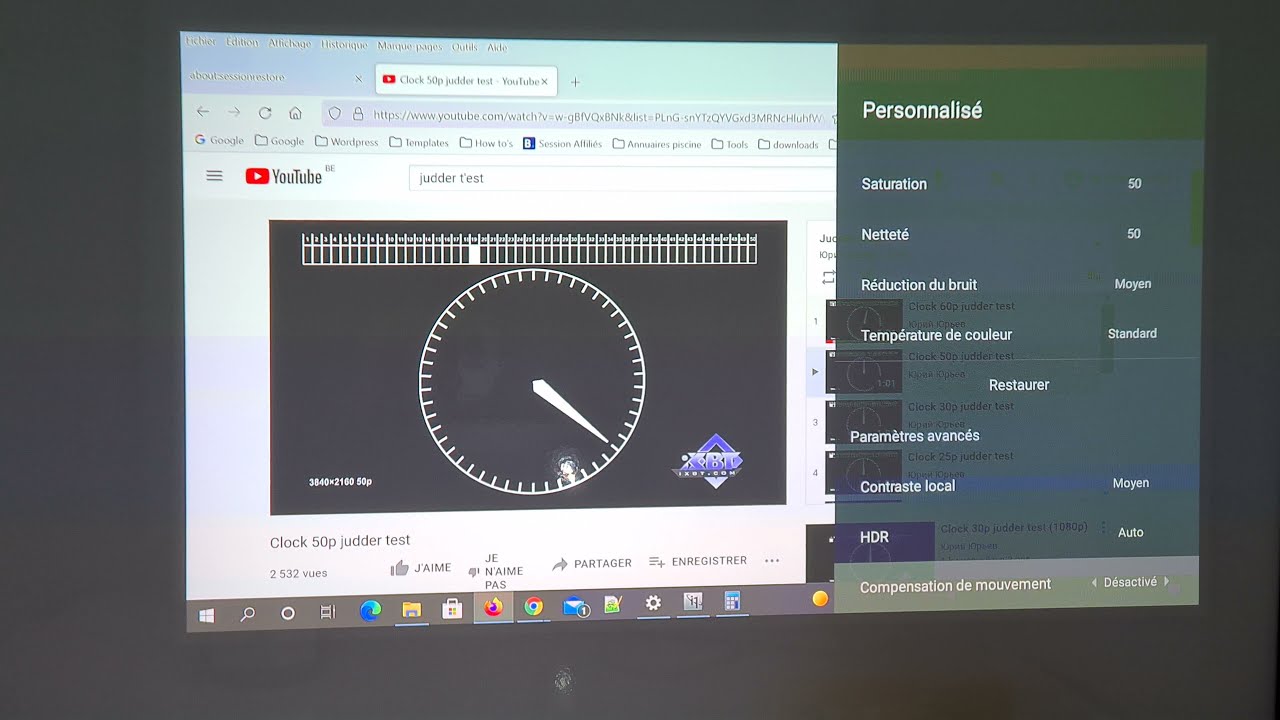Screen dimensions: 1280x720
Task: Click the thumbs down dislike icon
Action: point(472,571)
